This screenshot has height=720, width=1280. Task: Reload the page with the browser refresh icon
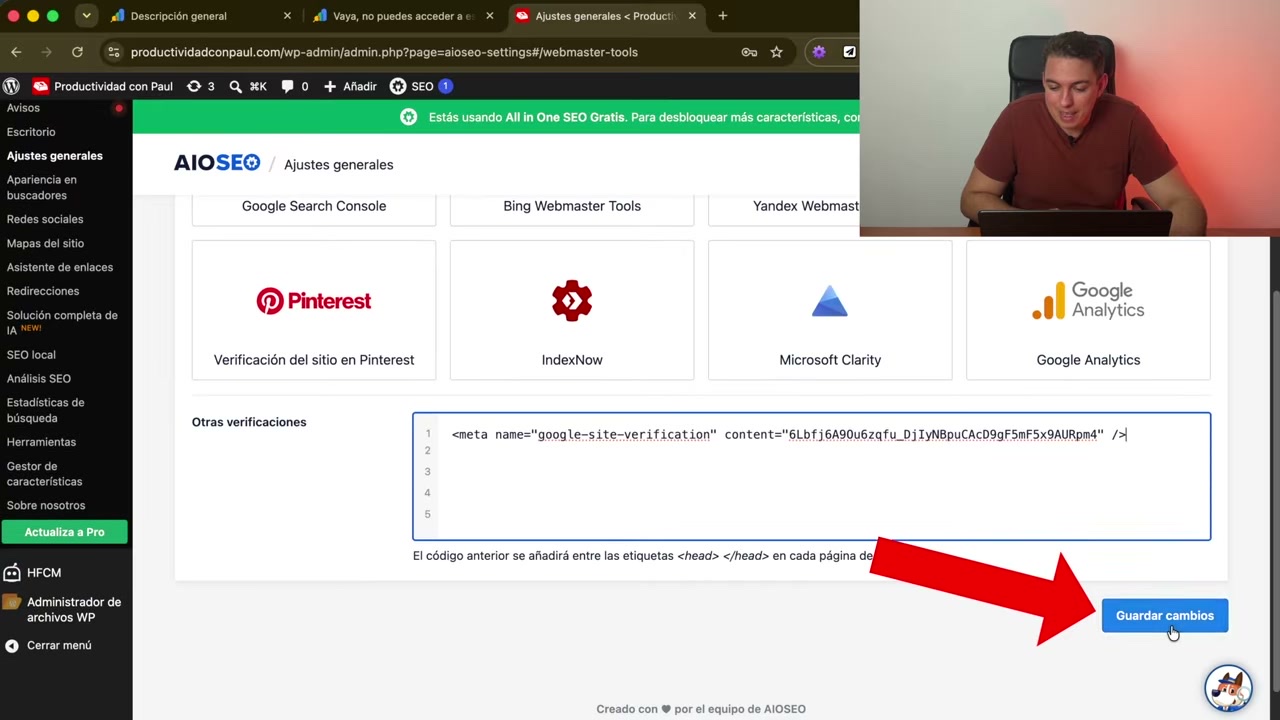click(x=77, y=52)
